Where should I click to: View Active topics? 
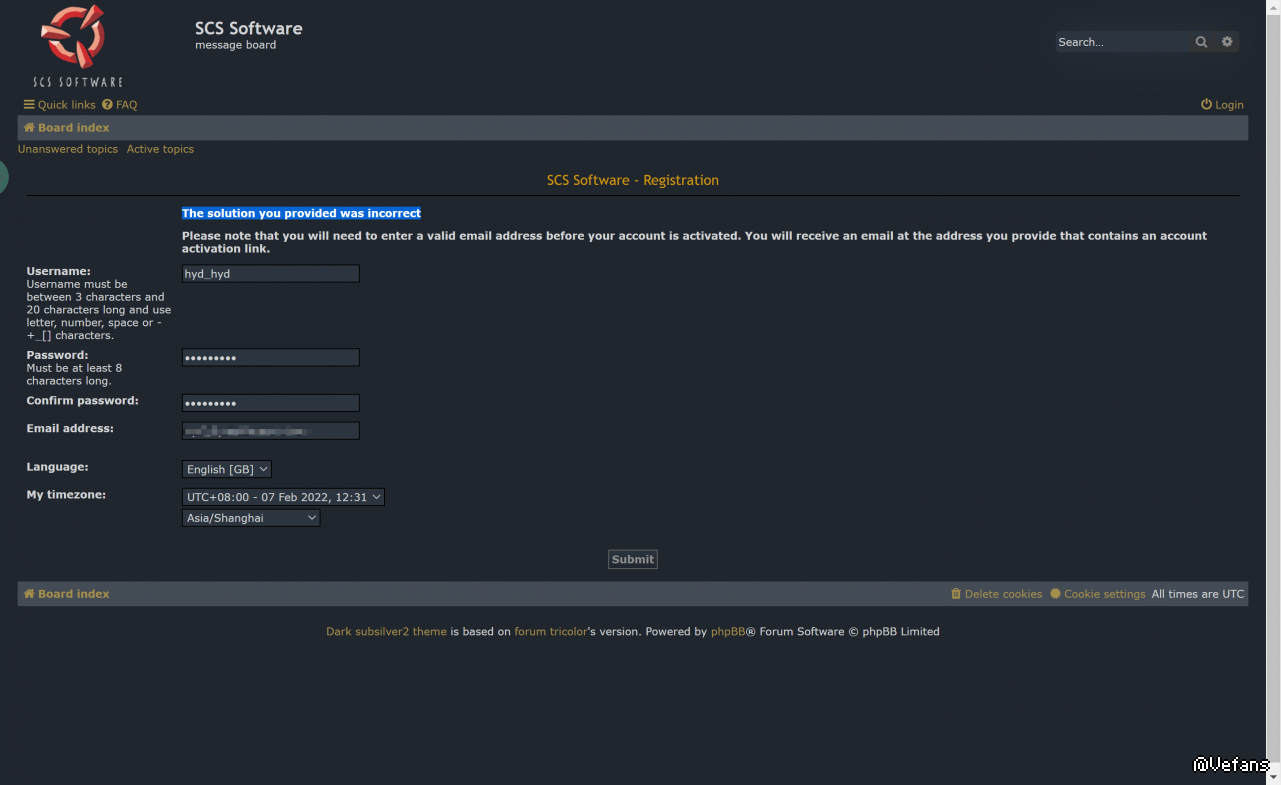pos(160,149)
